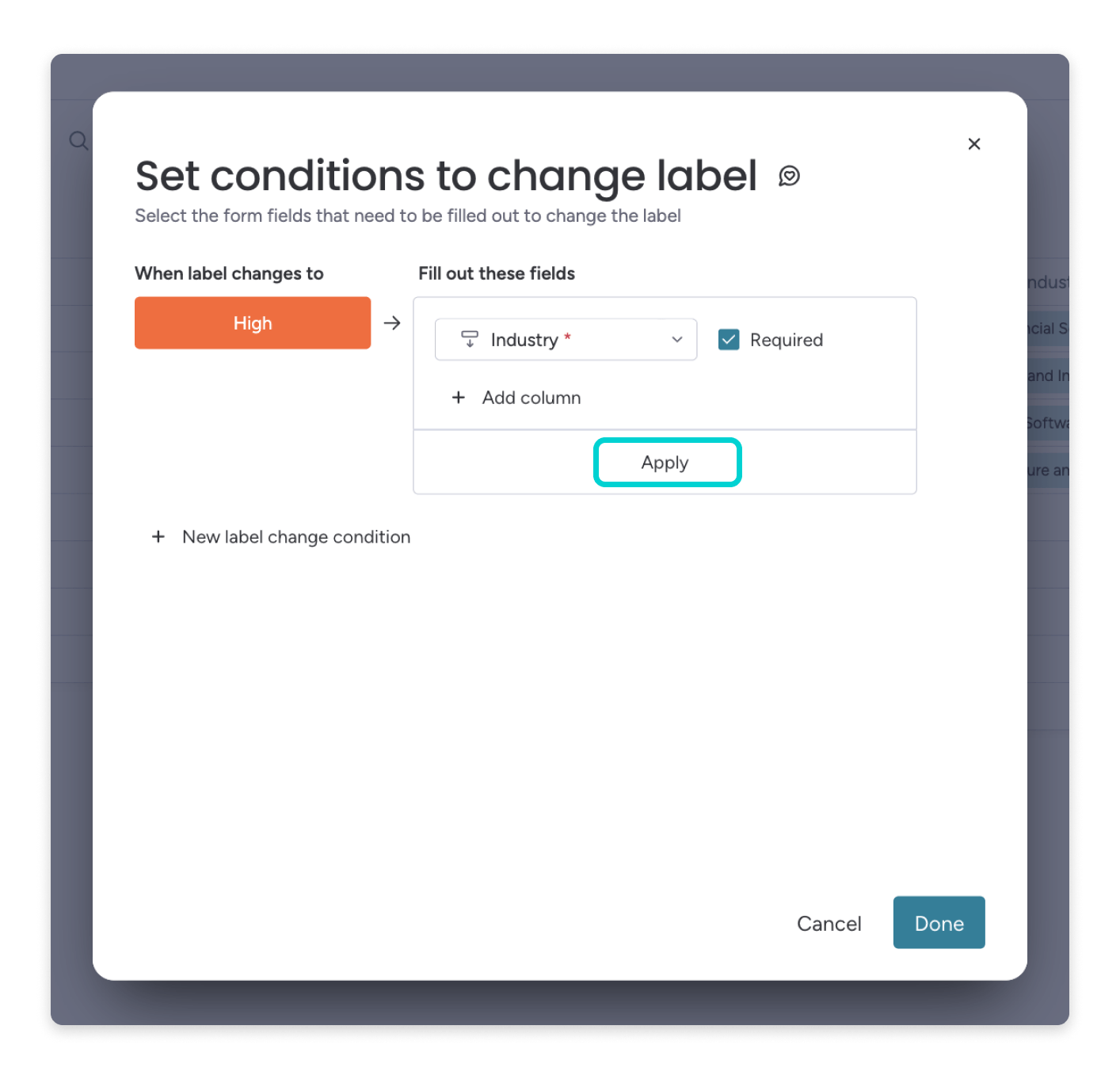Click the Software cell in the background table
This screenshot has height=1079, width=1120.
1048,423
